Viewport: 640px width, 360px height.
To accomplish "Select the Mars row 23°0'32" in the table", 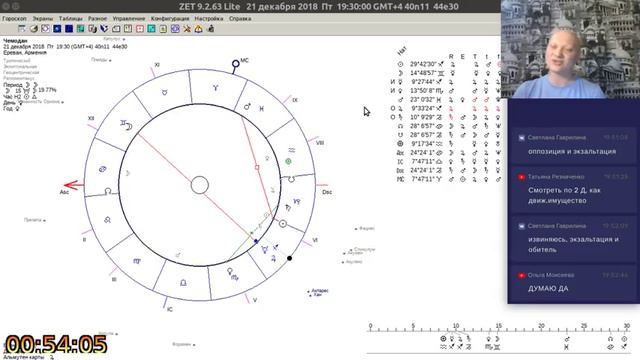I will point(448,100).
